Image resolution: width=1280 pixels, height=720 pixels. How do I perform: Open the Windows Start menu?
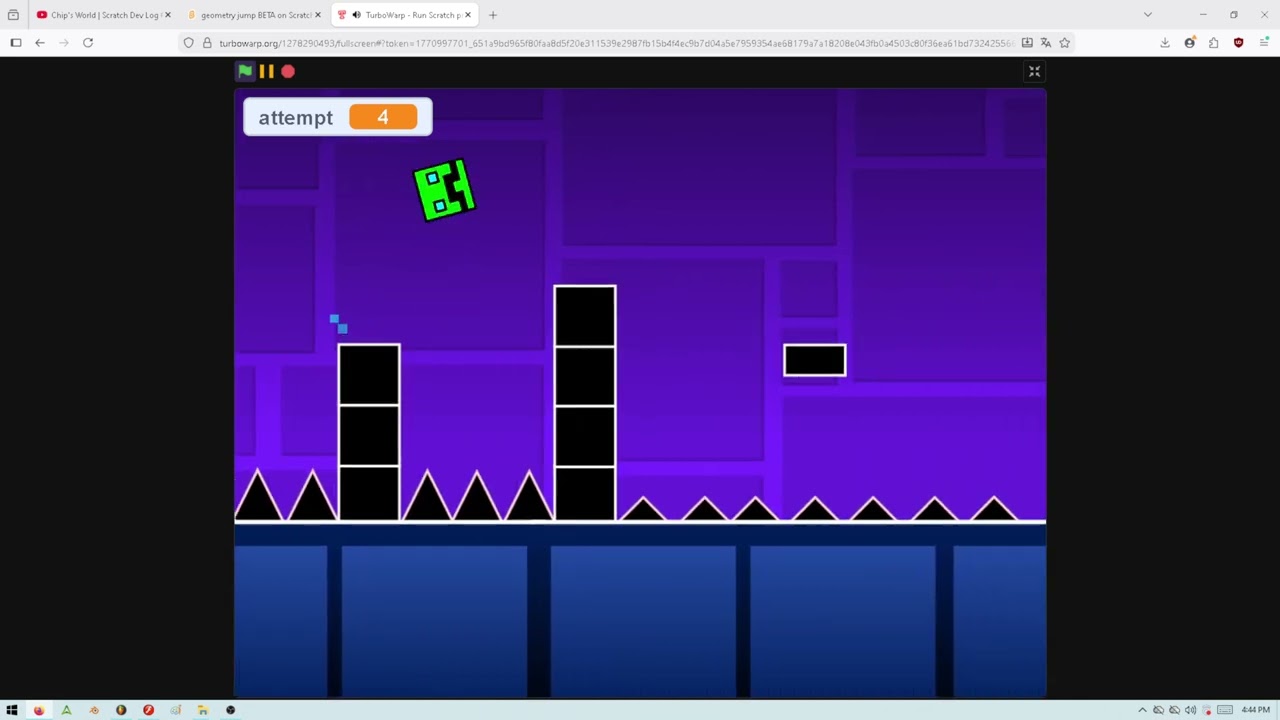click(x=12, y=710)
